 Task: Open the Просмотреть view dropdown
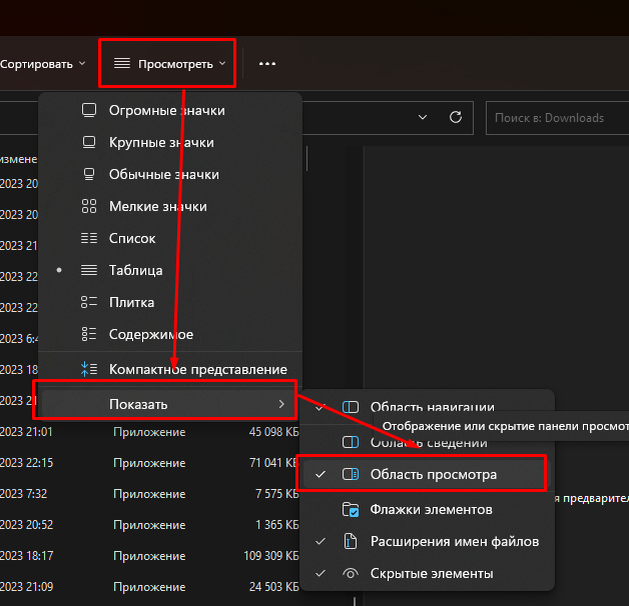coord(170,63)
